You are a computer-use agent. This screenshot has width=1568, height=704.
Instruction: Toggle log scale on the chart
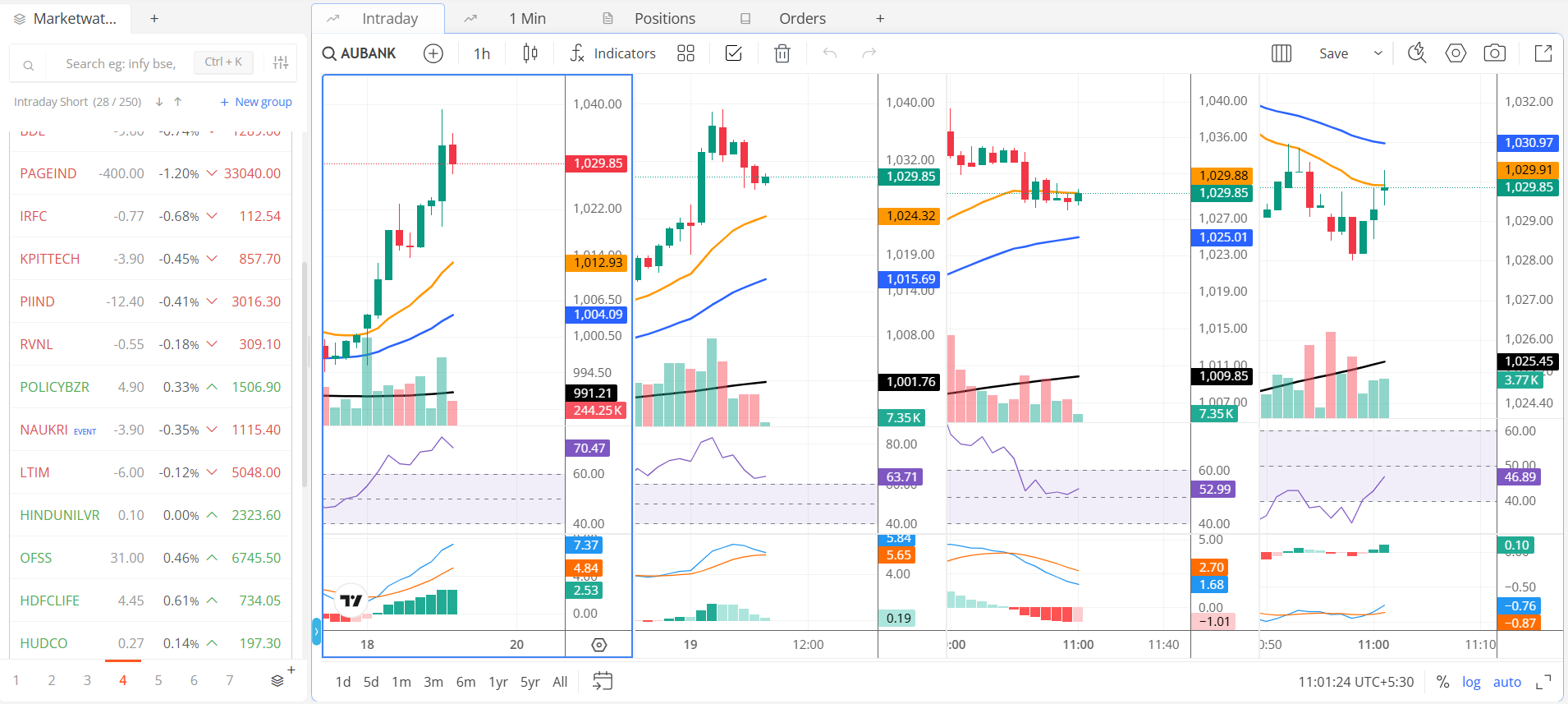(x=1471, y=682)
